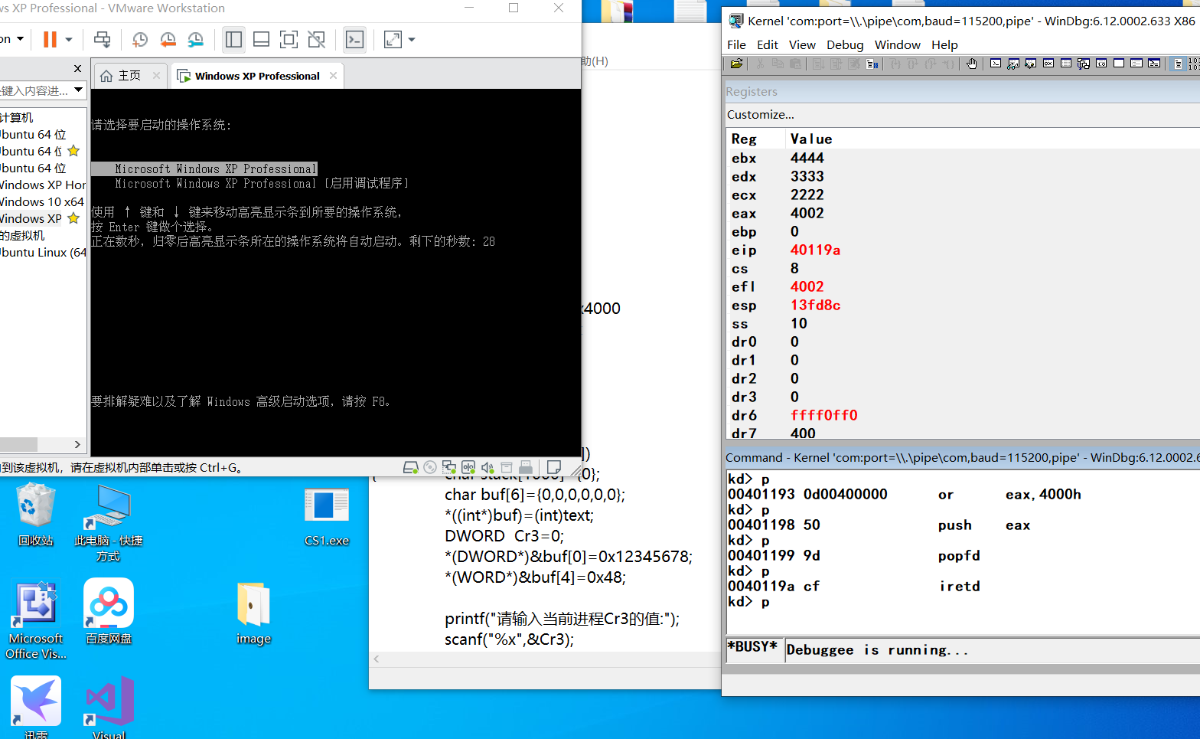Select Windows 10 x64 VM in library

(x=42, y=201)
